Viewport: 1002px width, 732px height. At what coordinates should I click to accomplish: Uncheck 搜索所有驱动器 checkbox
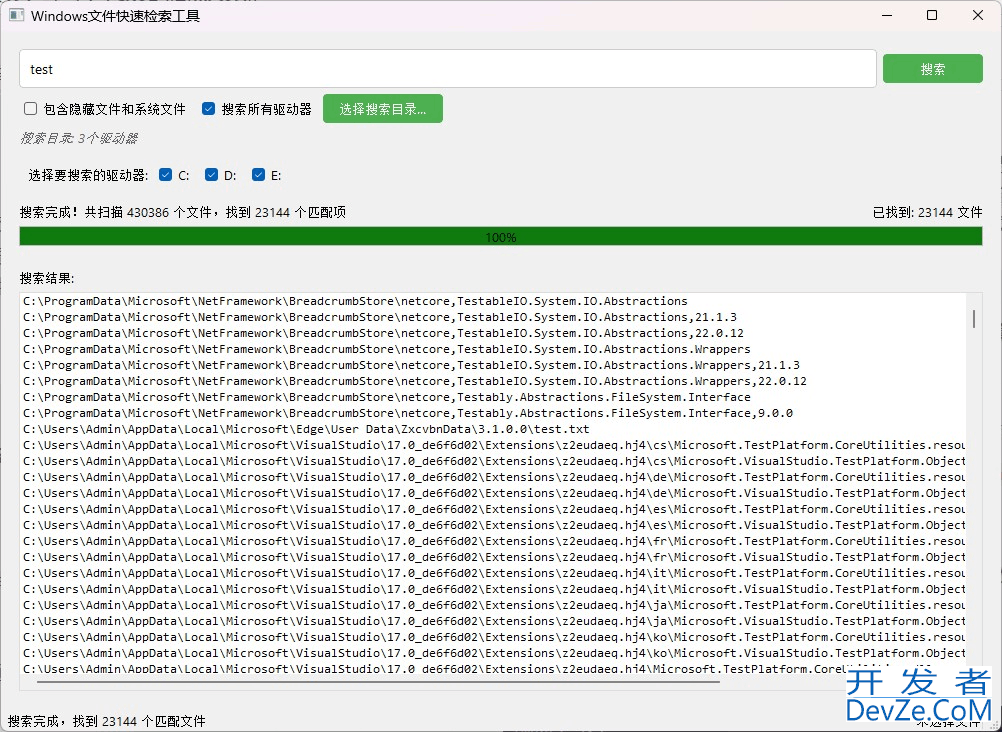[x=209, y=109]
